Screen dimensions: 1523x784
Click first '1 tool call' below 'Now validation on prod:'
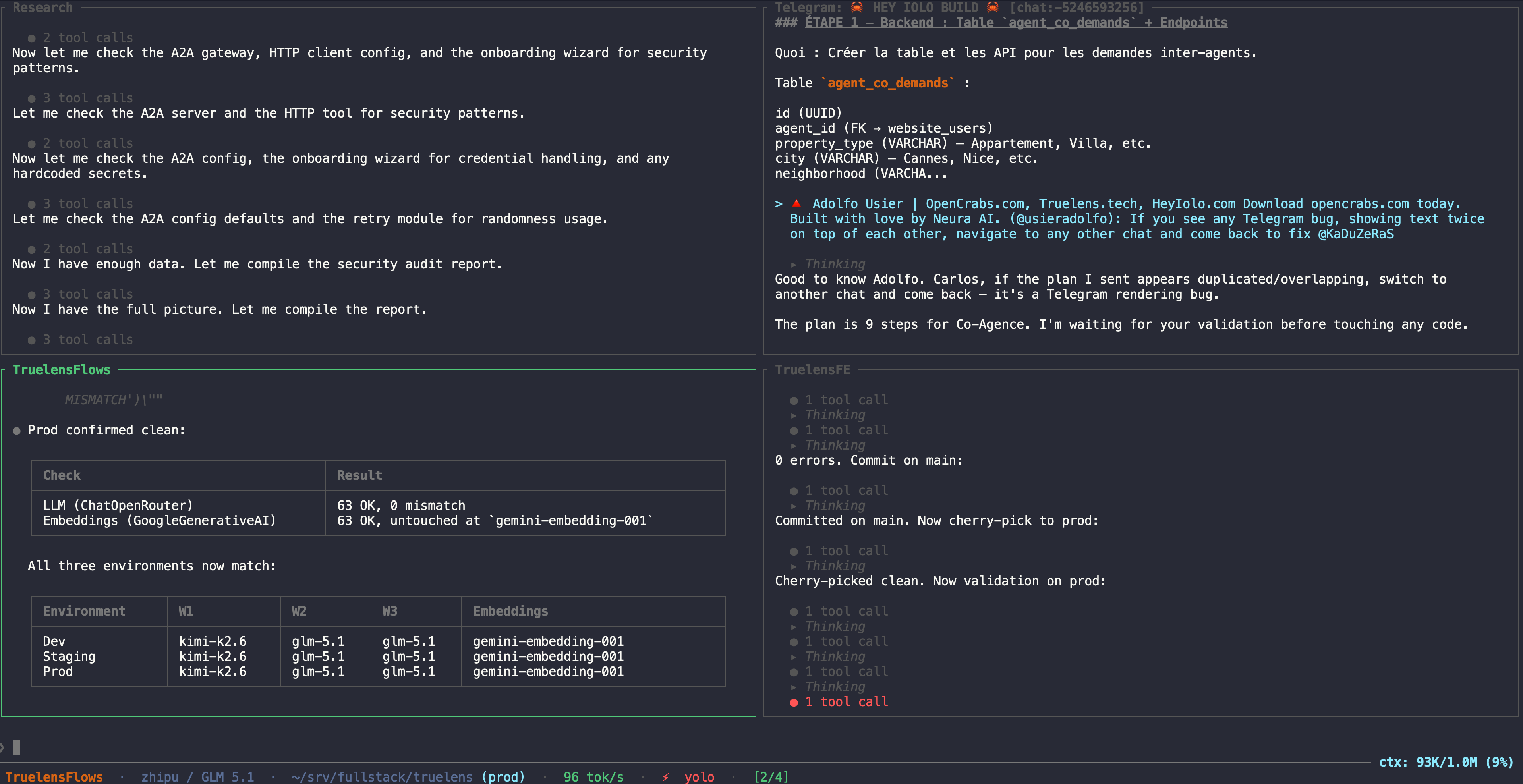click(x=846, y=611)
